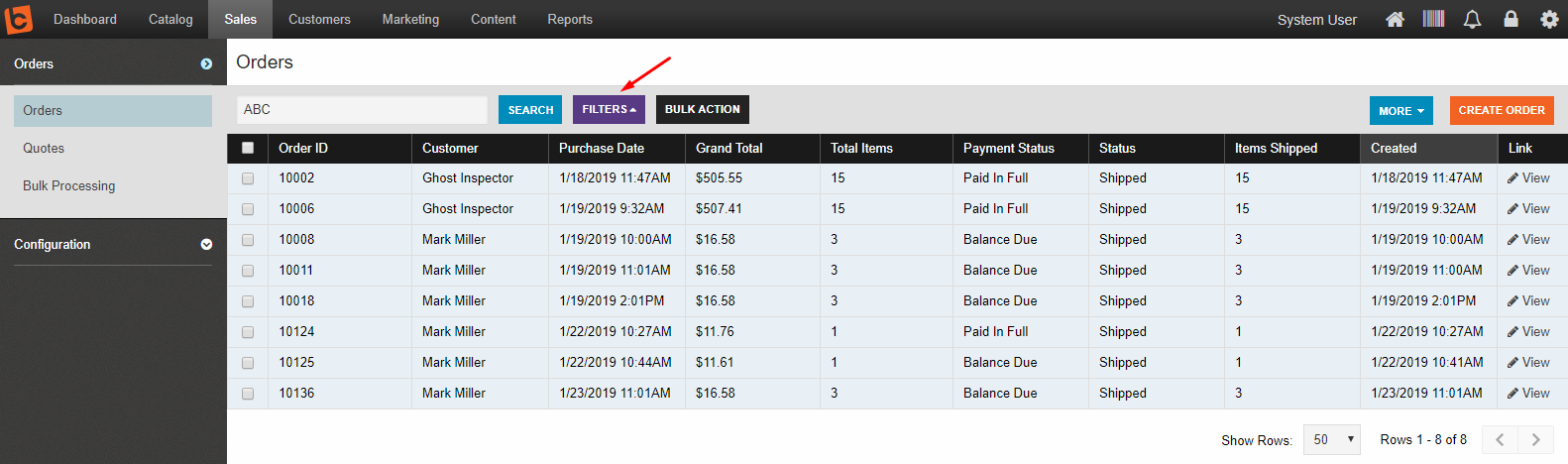Open the notifications bell
The image size is (1568, 464).
pos(1472,19)
